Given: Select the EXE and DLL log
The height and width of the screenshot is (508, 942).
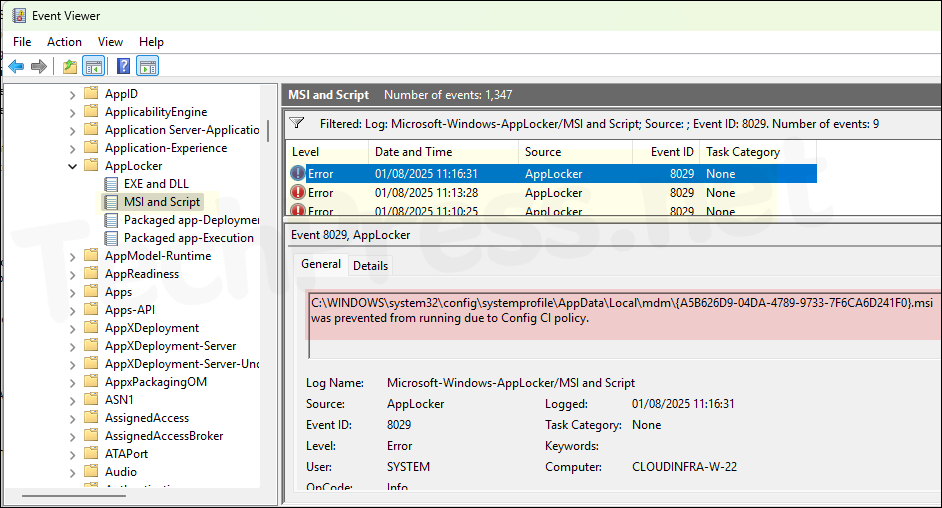Looking at the screenshot, I should [156, 184].
